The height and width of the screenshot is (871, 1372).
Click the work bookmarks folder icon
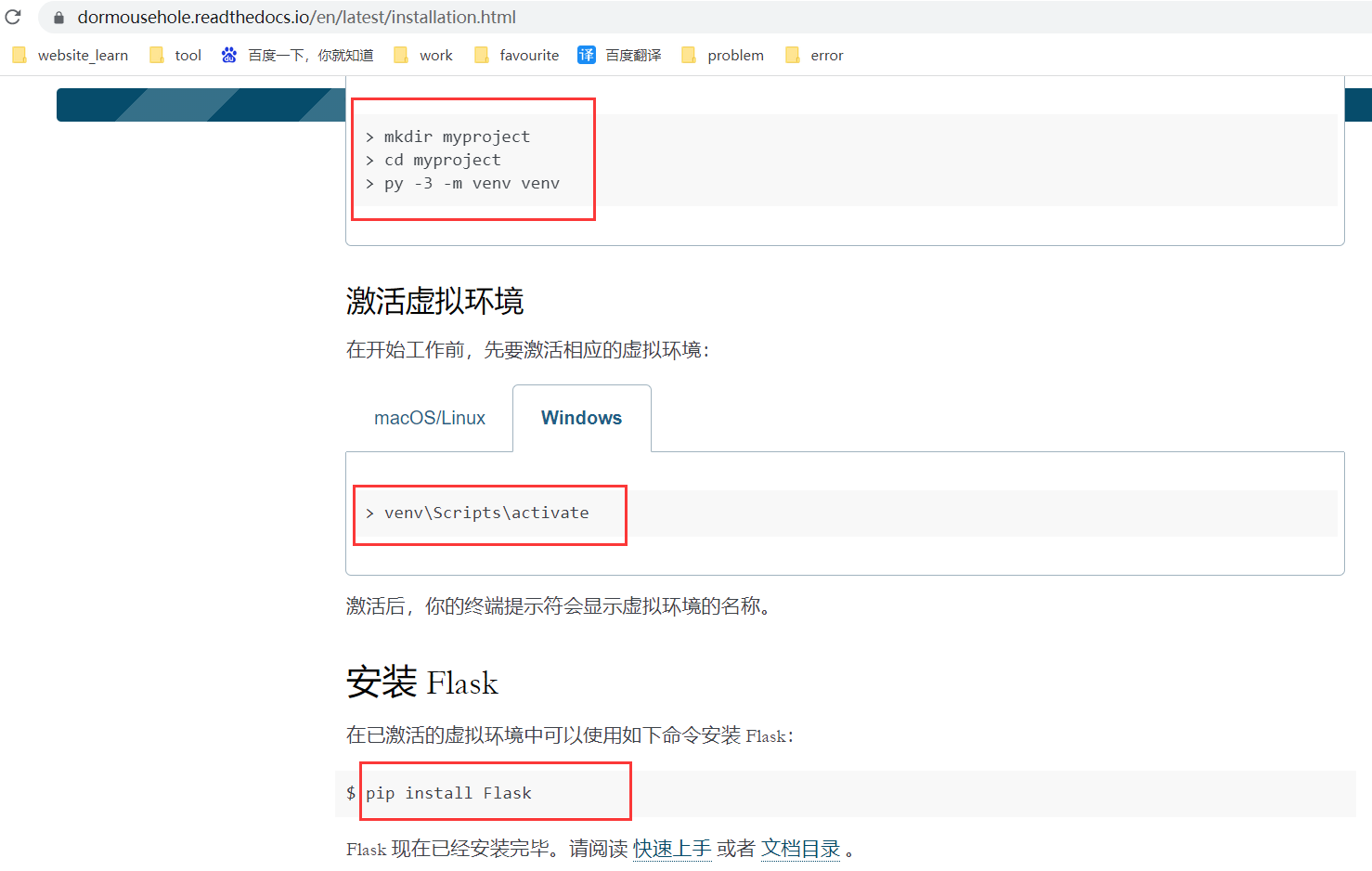[x=400, y=55]
